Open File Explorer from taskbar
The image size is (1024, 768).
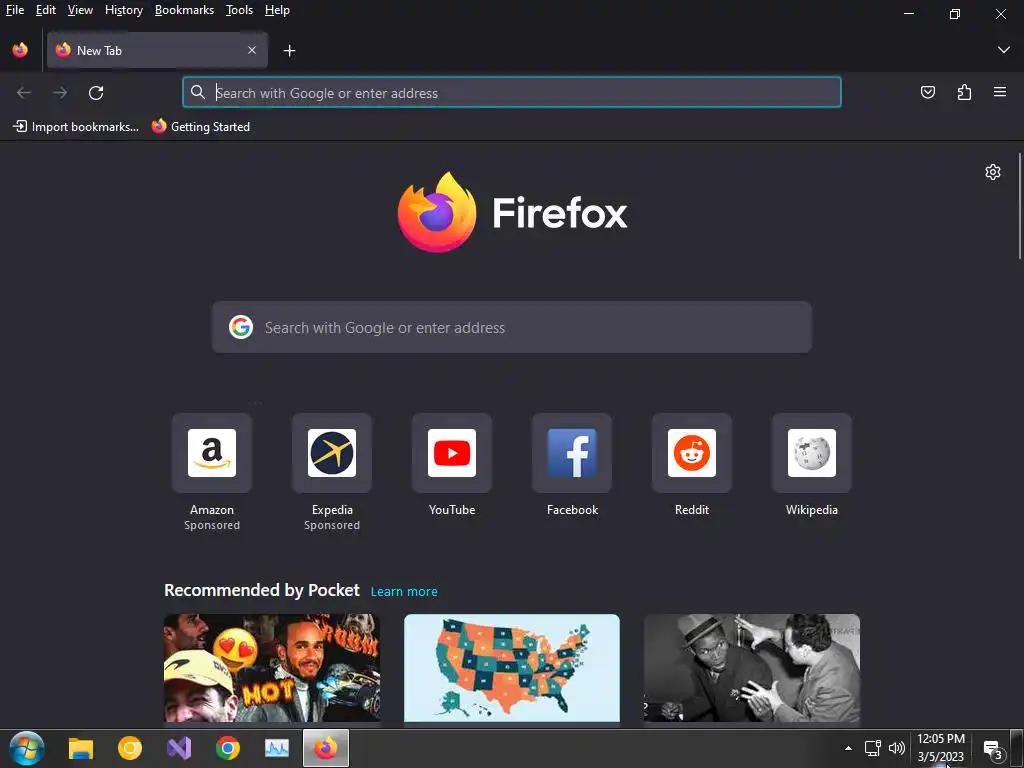coord(81,748)
